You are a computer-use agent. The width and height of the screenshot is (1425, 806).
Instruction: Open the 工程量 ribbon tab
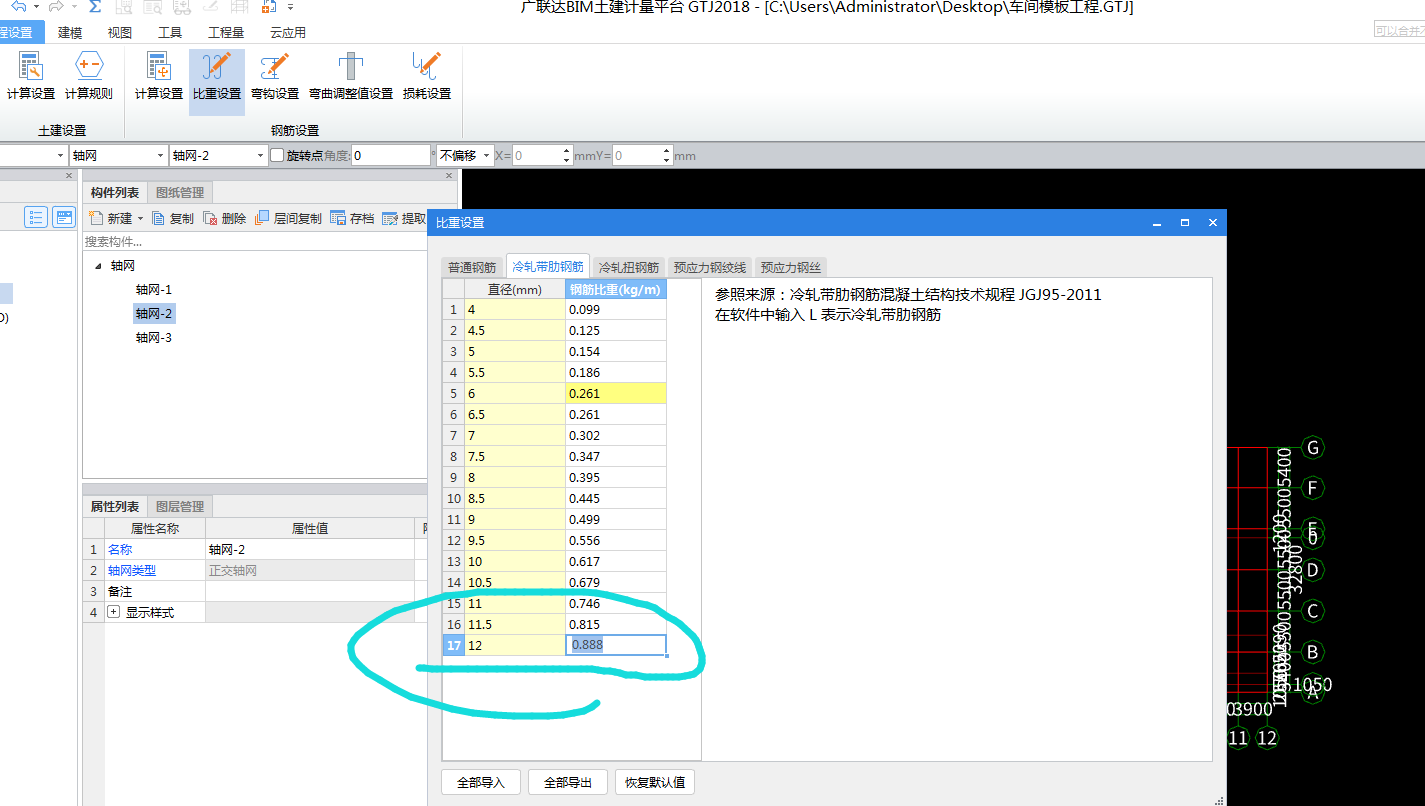[226, 32]
